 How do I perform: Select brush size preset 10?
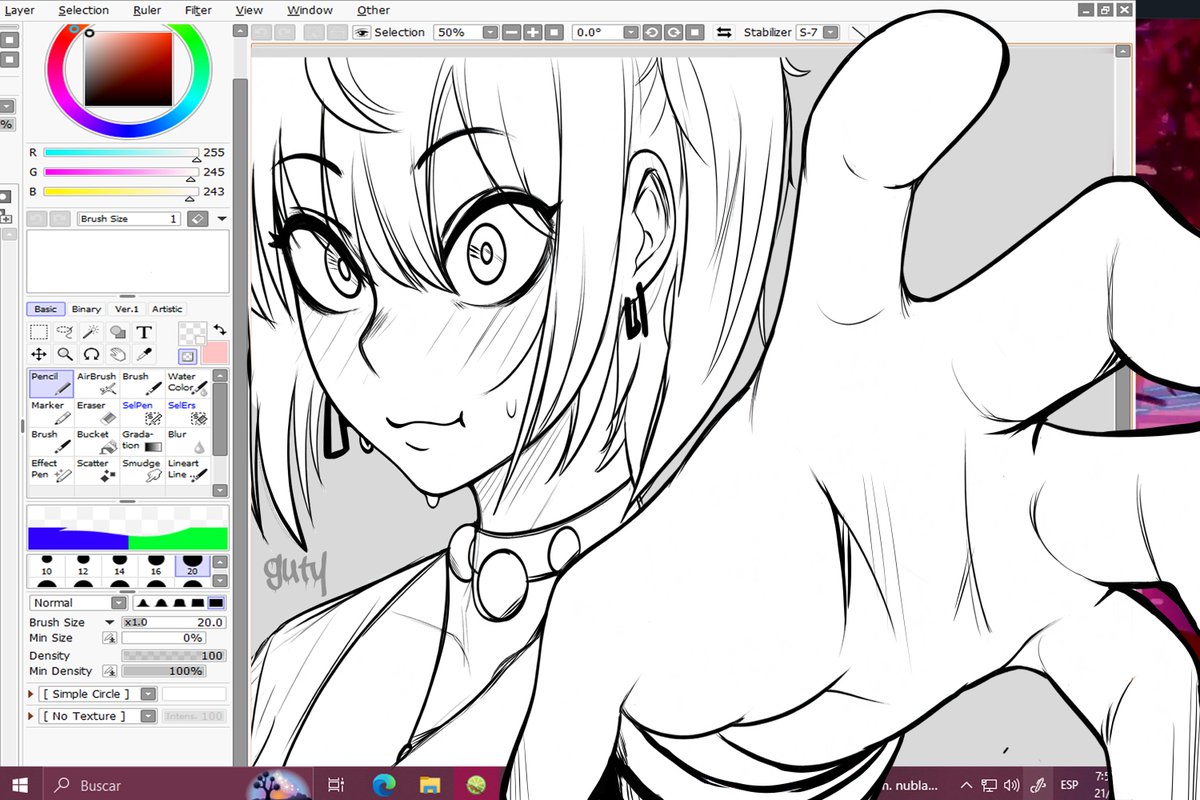(46, 567)
